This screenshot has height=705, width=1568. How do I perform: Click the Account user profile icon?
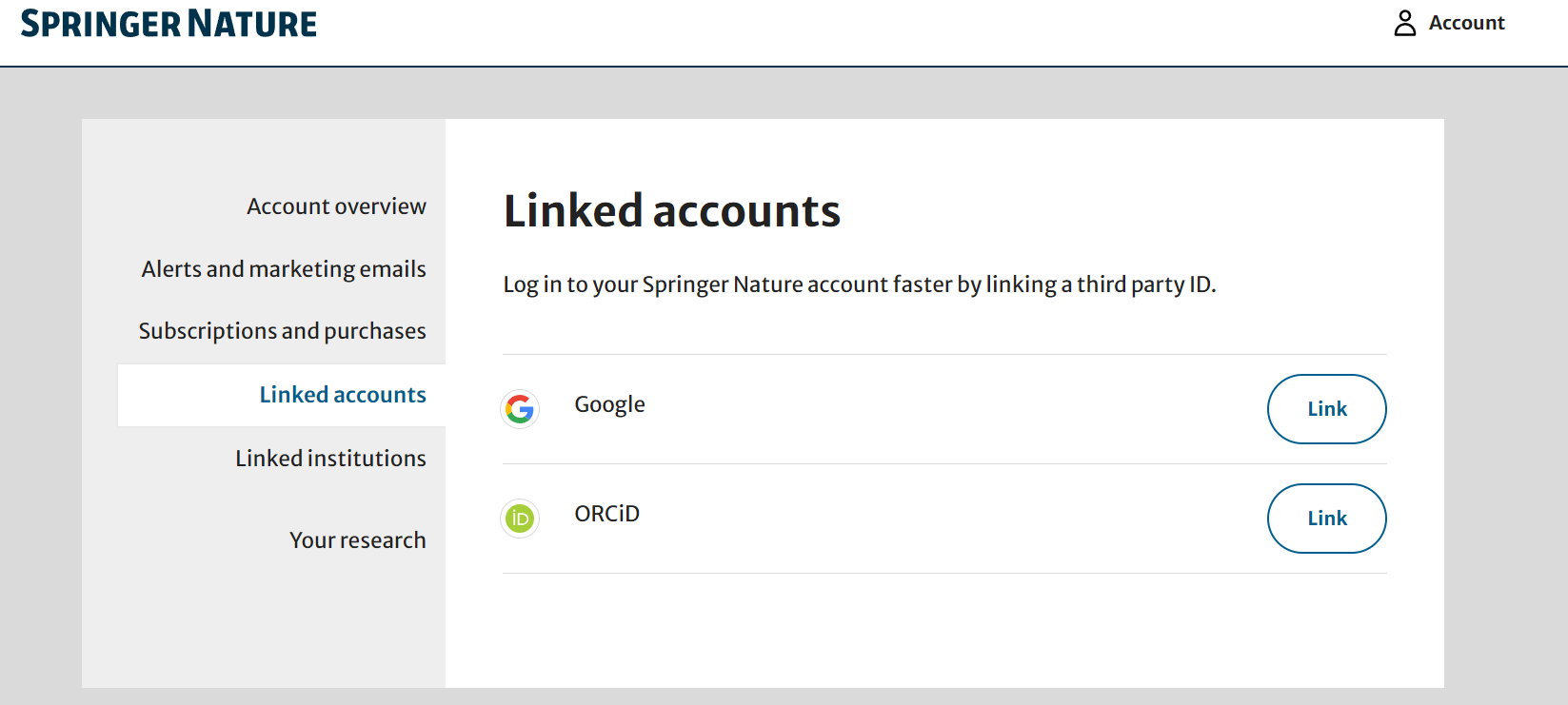click(1404, 23)
